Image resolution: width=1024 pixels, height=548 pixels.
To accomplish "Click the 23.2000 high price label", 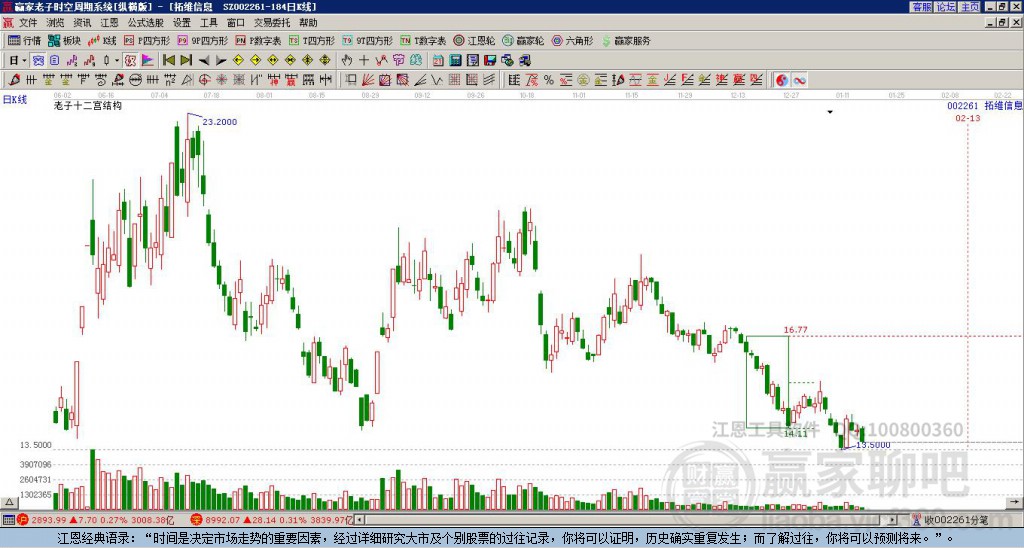I will tap(219, 122).
